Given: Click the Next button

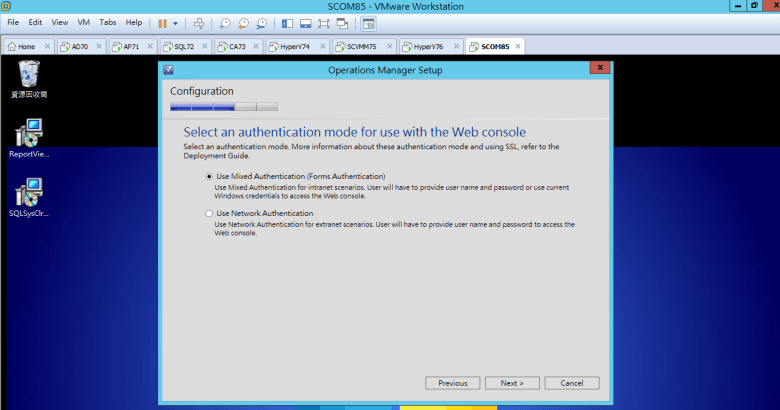Looking at the screenshot, I should (x=511, y=383).
